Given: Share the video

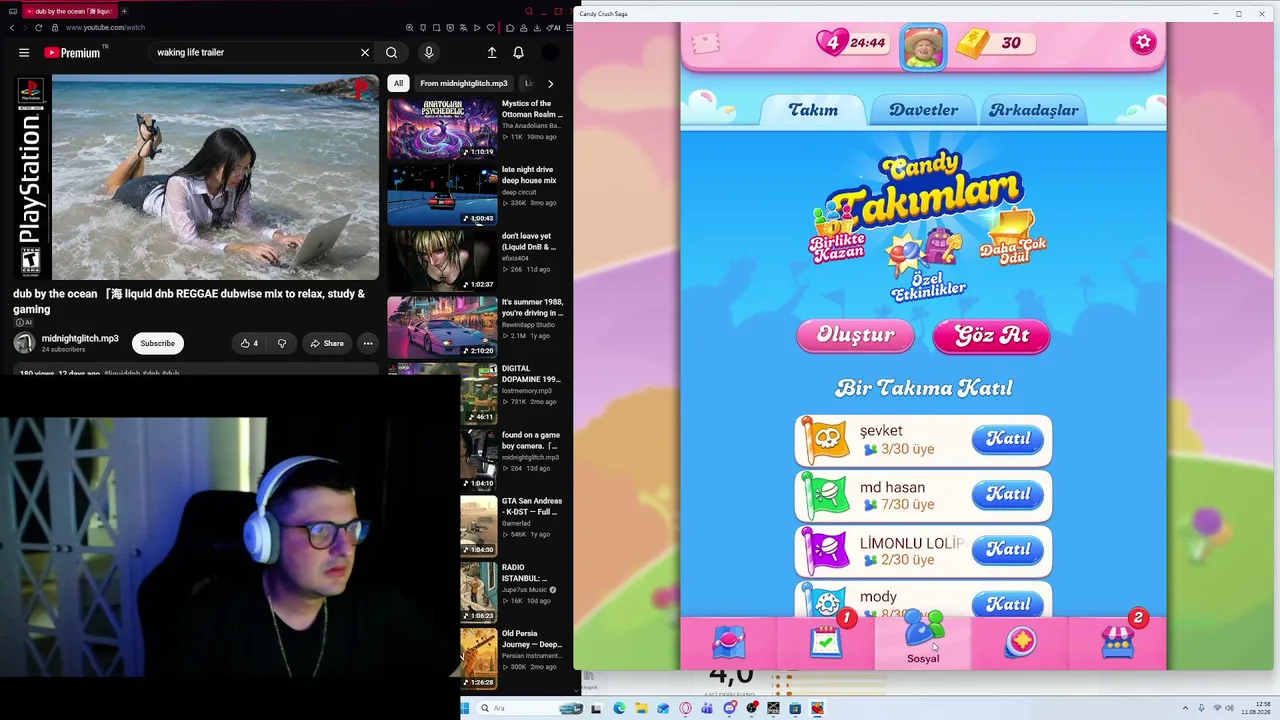Looking at the screenshot, I should pos(327,343).
